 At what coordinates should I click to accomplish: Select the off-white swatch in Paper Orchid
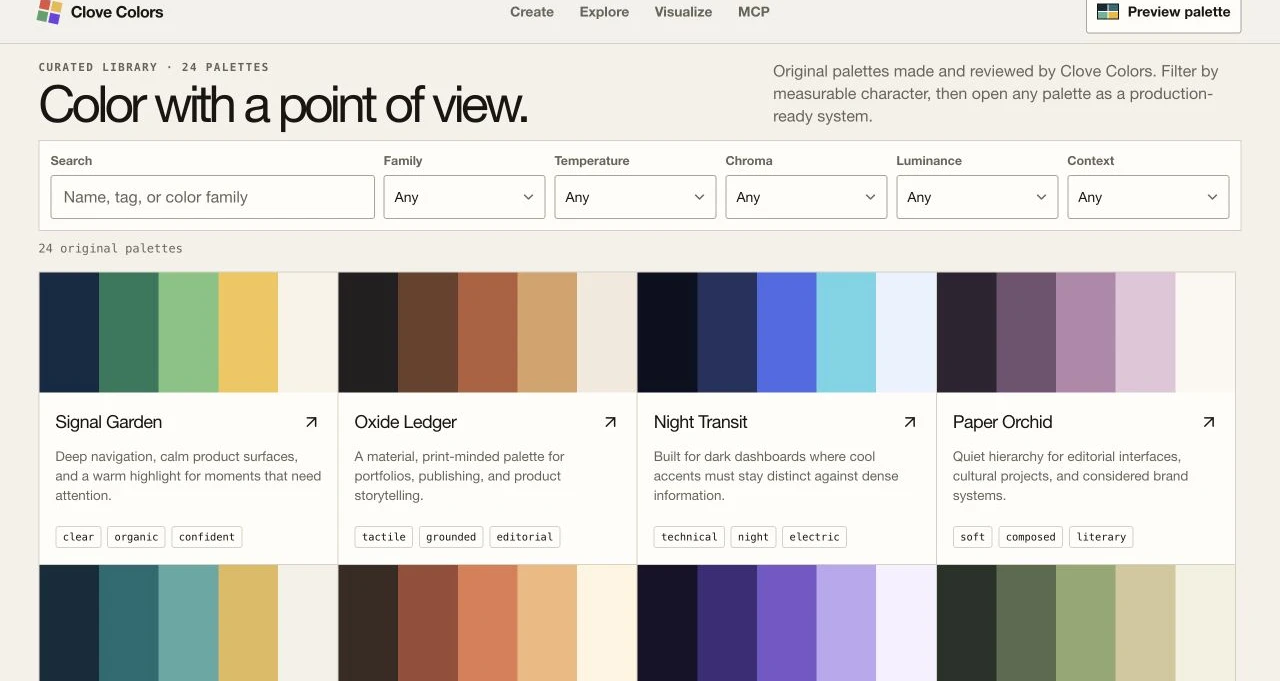pos(1205,332)
